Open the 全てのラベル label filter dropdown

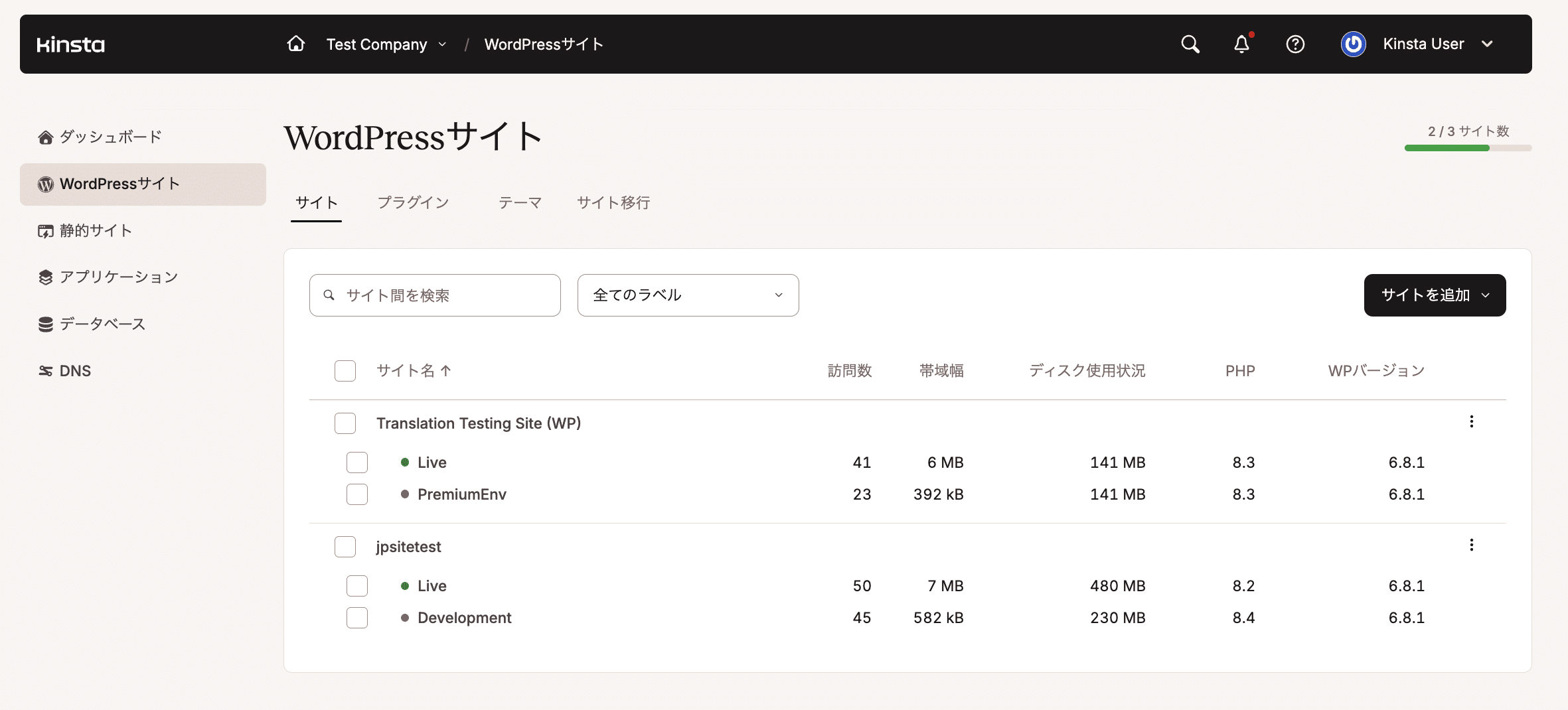click(687, 295)
